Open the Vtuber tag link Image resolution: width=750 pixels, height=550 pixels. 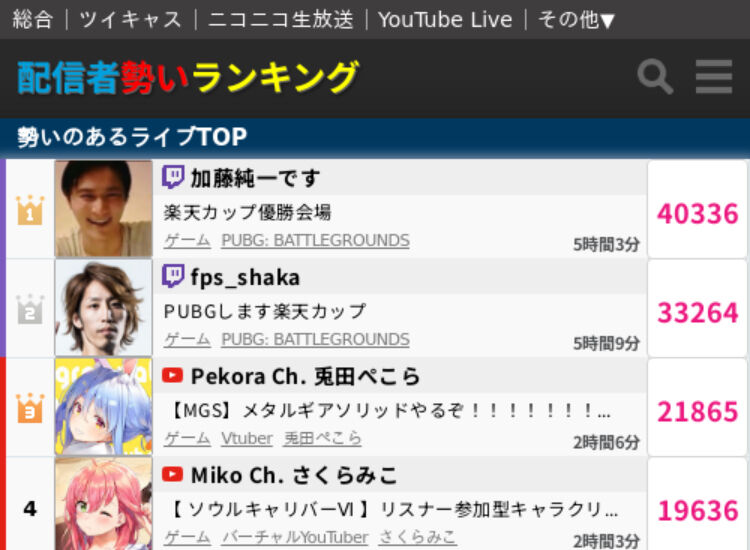(x=247, y=438)
